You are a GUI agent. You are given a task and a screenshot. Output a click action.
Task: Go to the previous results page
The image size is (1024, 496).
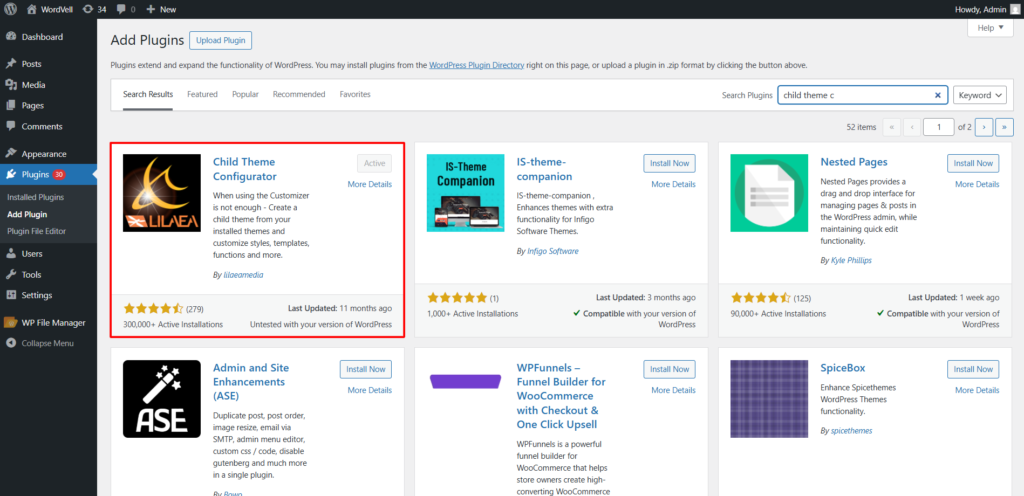(x=912, y=127)
